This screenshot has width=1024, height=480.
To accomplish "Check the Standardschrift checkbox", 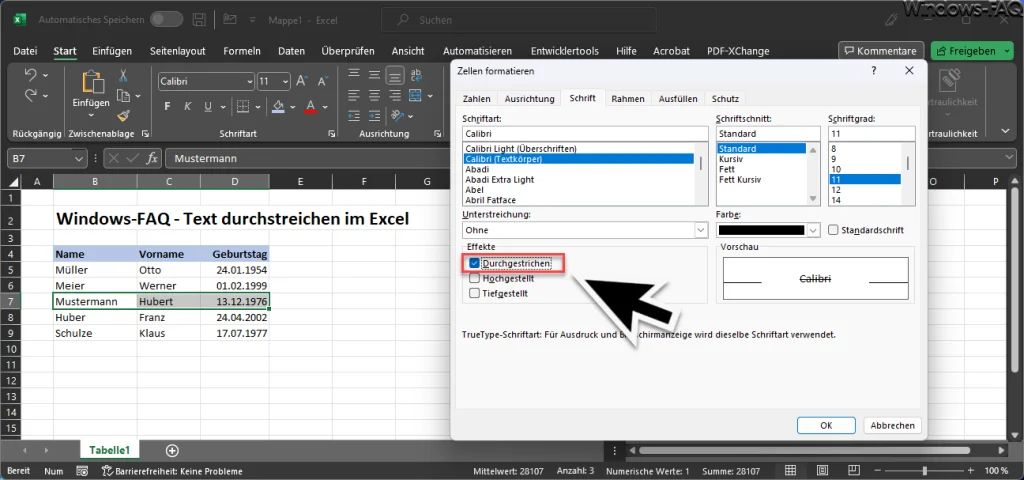I will pyautogui.click(x=833, y=230).
